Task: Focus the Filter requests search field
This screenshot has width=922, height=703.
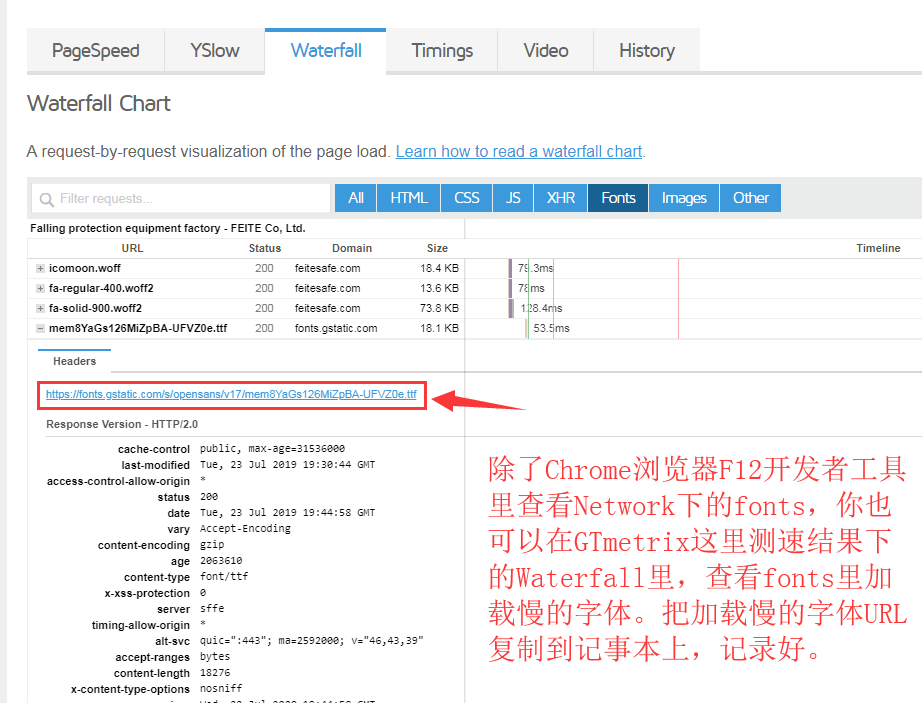Action: (181, 199)
